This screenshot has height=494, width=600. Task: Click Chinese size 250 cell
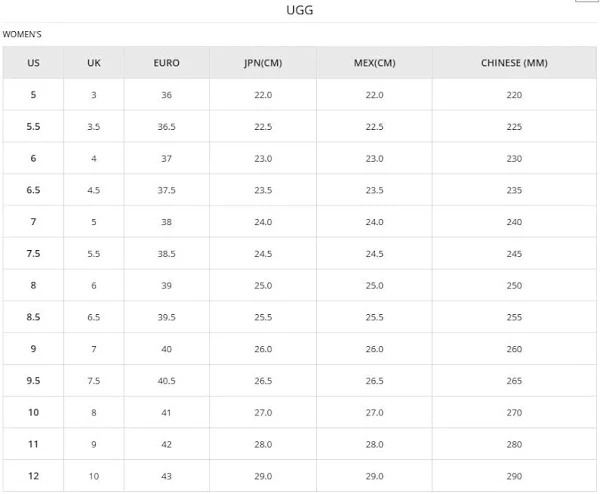(x=514, y=286)
